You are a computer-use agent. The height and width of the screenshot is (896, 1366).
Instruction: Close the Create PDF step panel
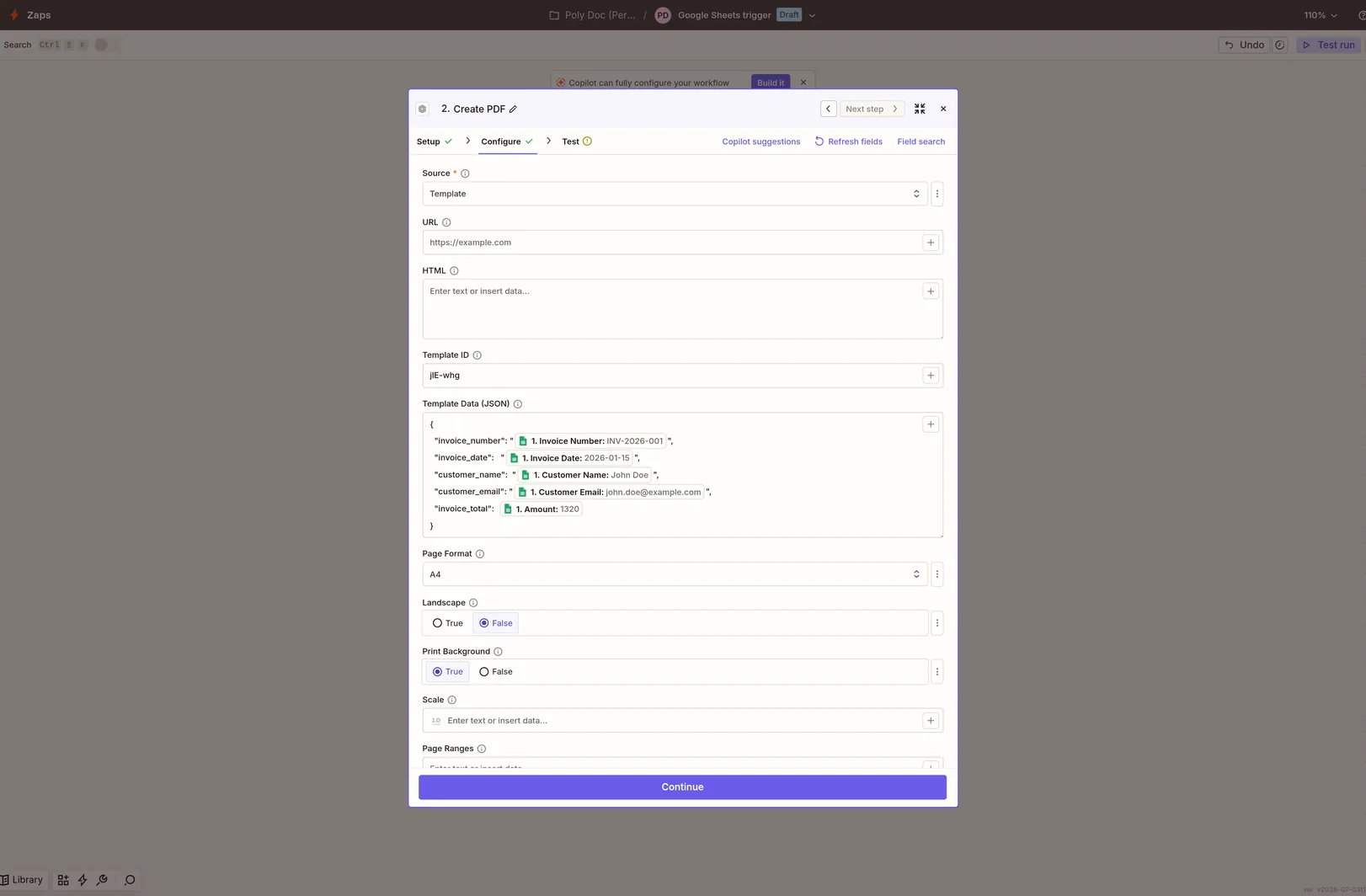coord(943,109)
